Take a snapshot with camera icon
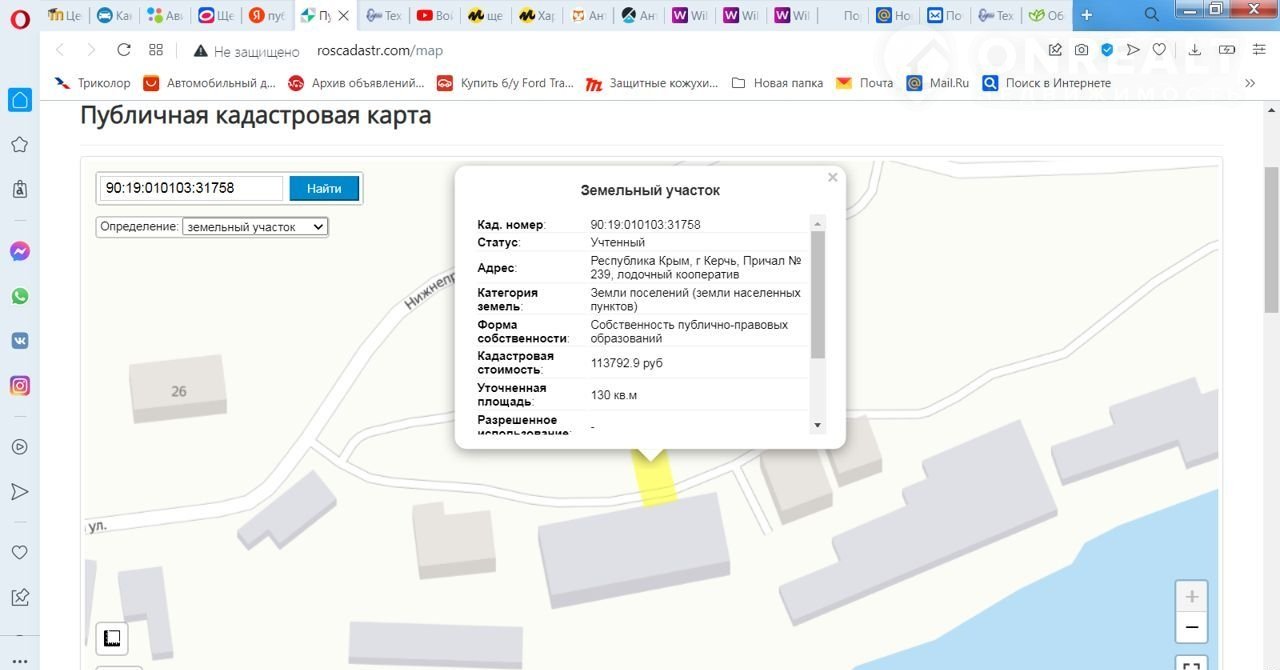The width and height of the screenshot is (1280, 670). [1081, 50]
